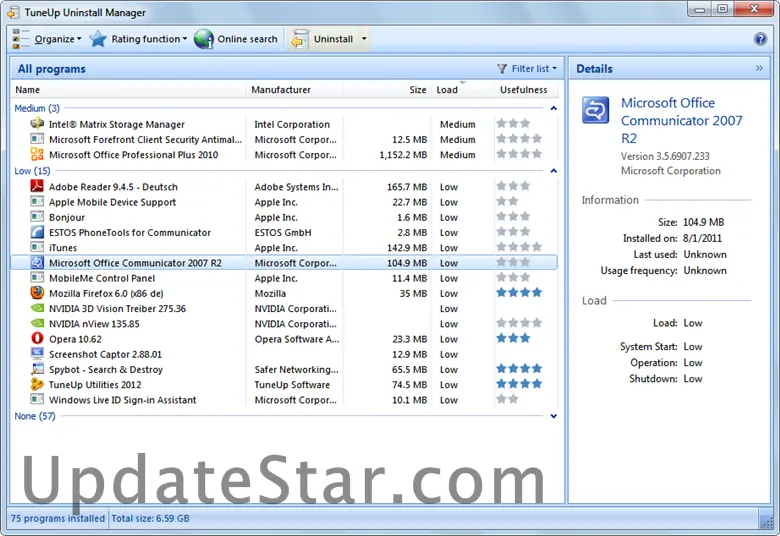780x536 pixels.
Task: Click the Spybot Search & Destroy icon
Action: point(37,370)
